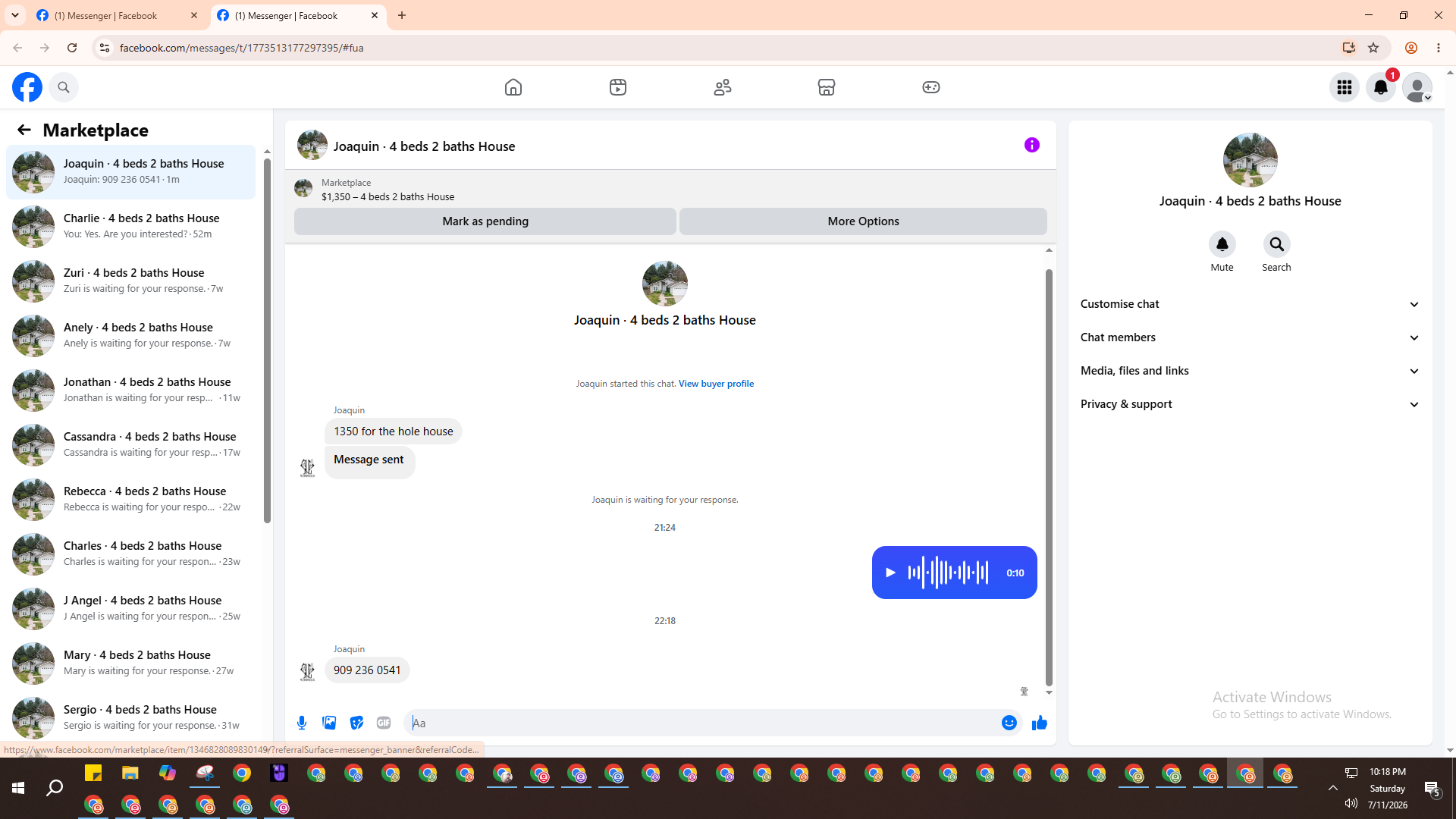Open a new browser tab
Image resolution: width=1456 pixels, height=819 pixels.
tap(402, 15)
